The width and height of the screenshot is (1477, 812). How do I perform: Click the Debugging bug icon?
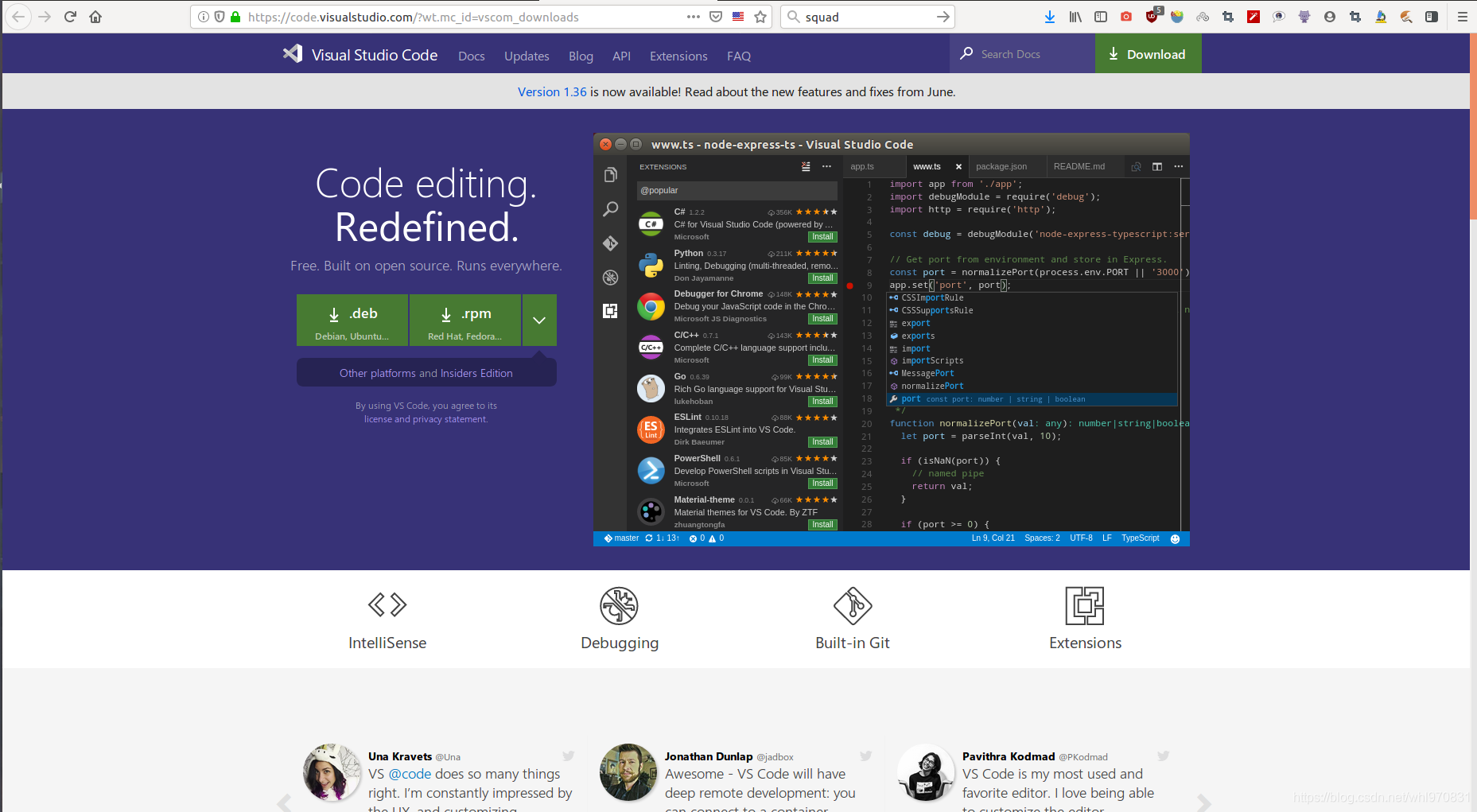[620, 606]
